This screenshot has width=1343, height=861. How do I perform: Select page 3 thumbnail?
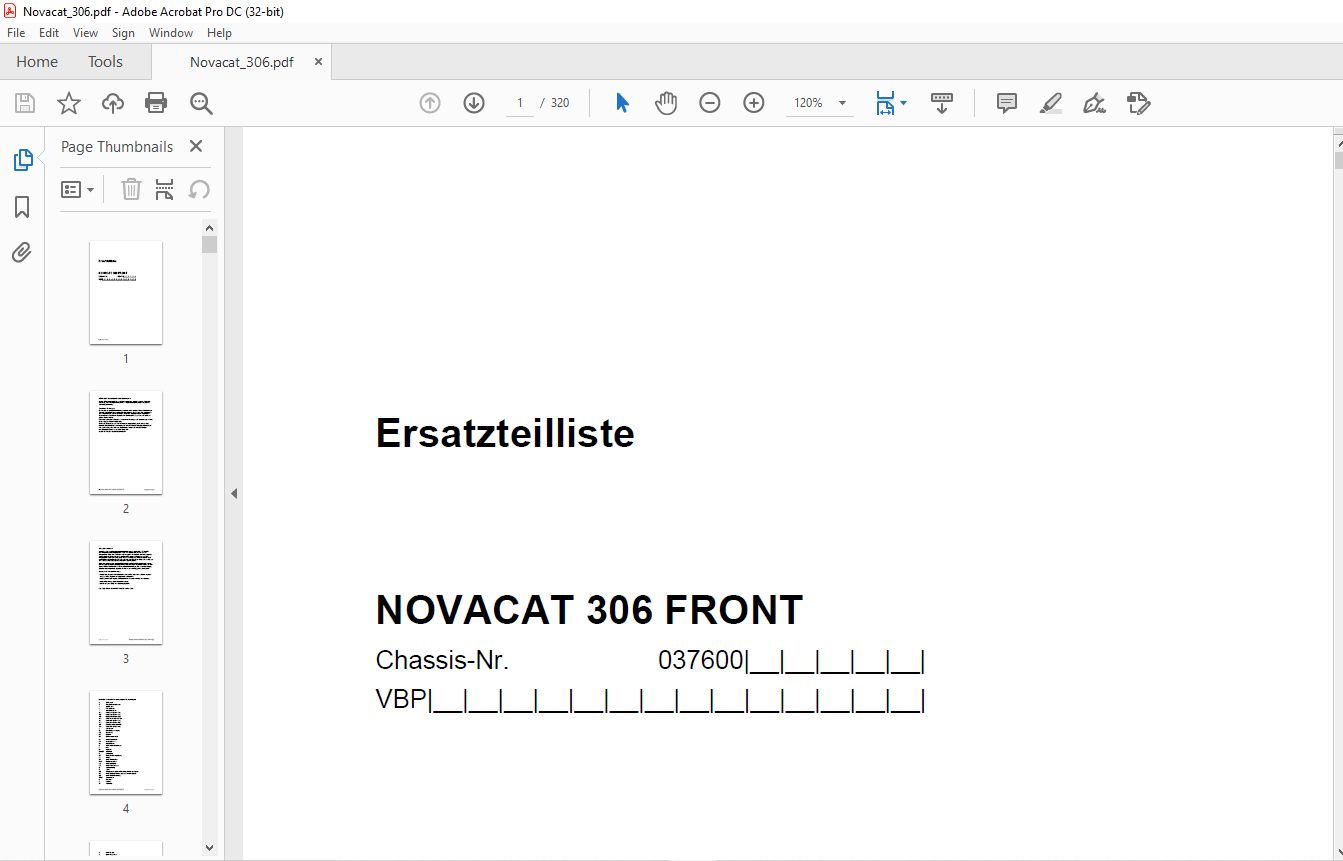[126, 592]
